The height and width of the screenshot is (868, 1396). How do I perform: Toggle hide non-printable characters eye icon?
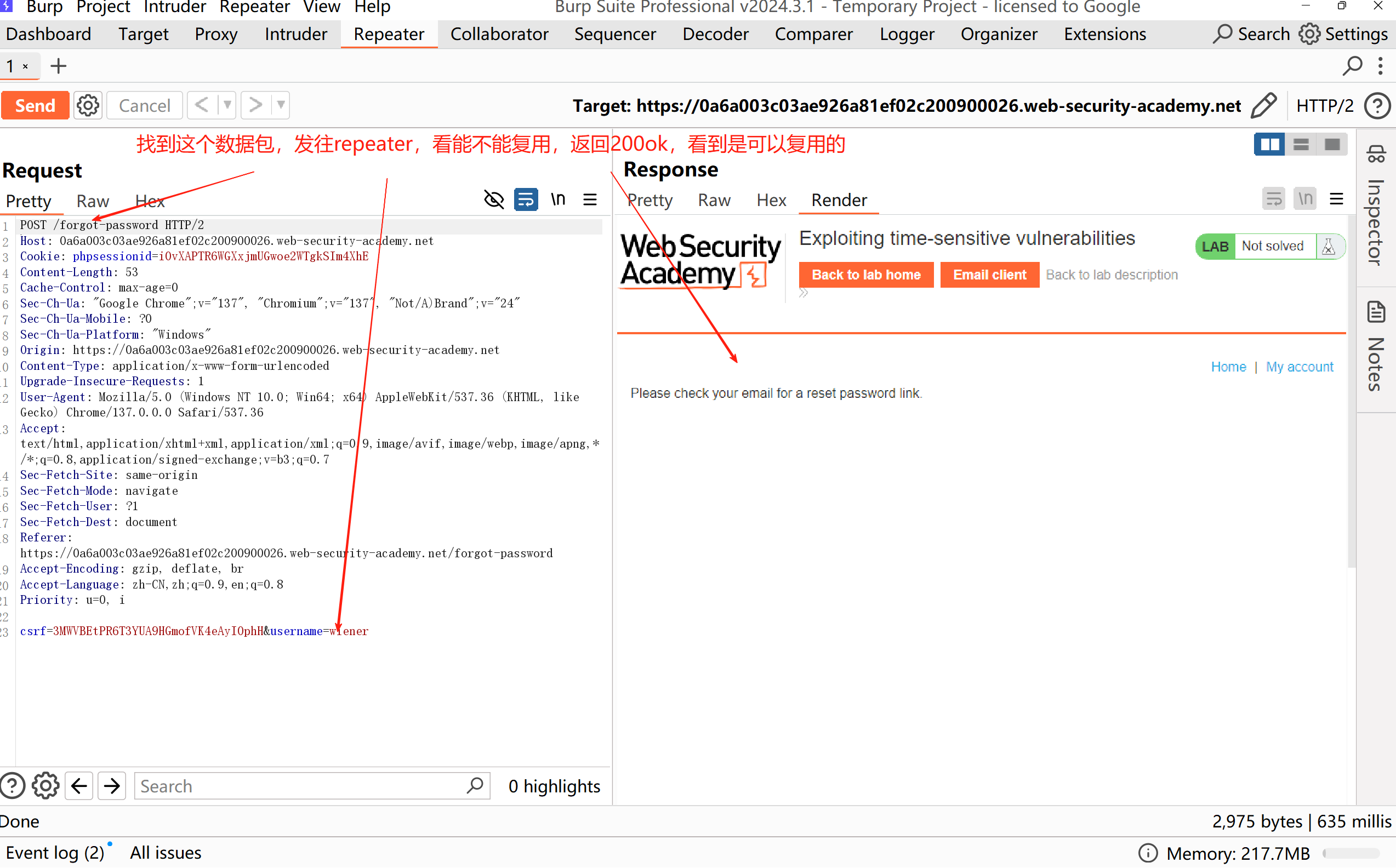coord(494,200)
